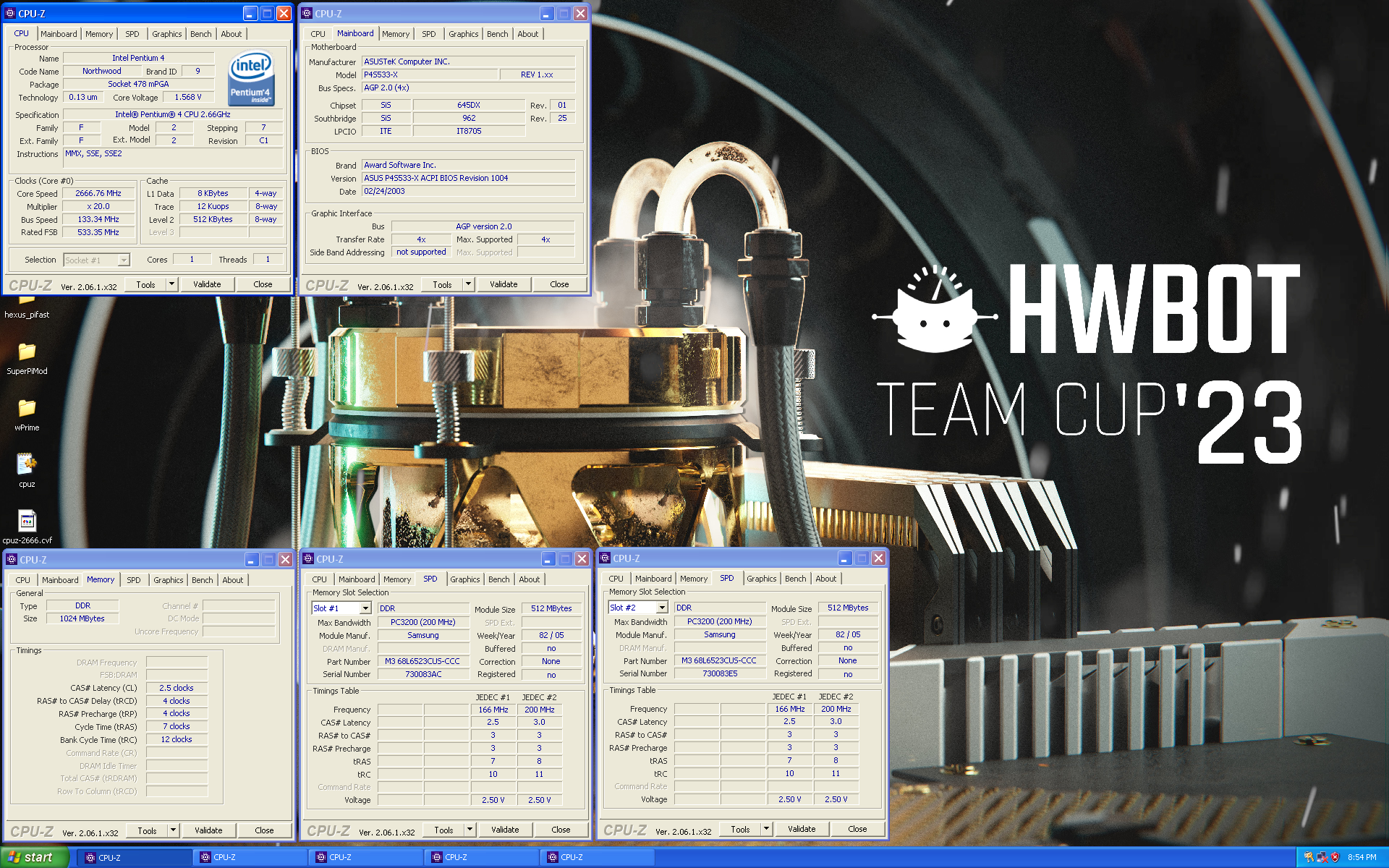Screen dimensions: 1389x868
Task: Click the Close button in the Slot #2 window
Action: (x=857, y=829)
